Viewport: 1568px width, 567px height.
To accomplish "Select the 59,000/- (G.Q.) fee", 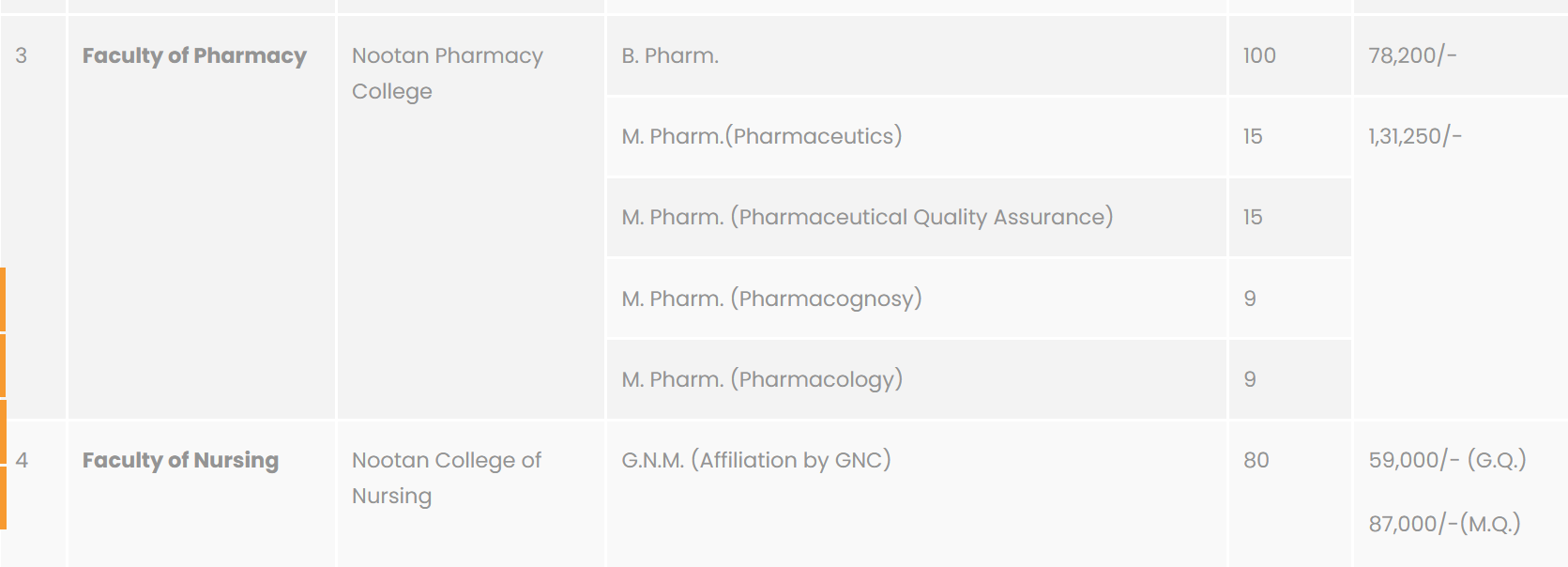I will 1447,461.
